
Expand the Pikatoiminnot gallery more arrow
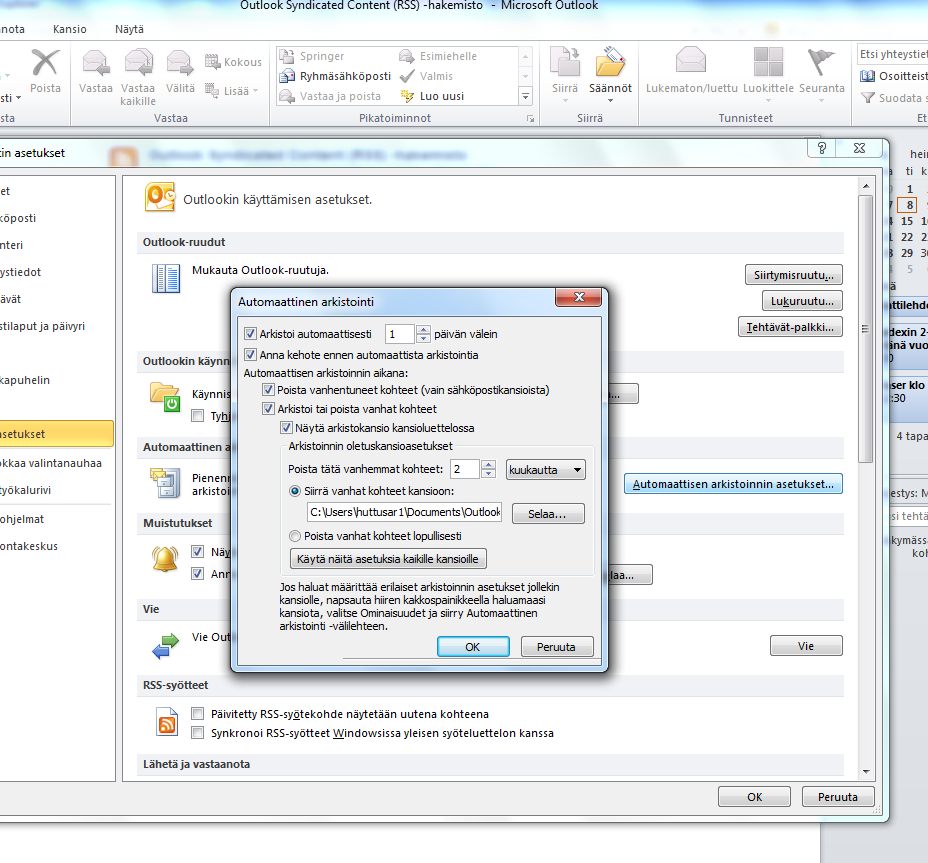point(525,96)
